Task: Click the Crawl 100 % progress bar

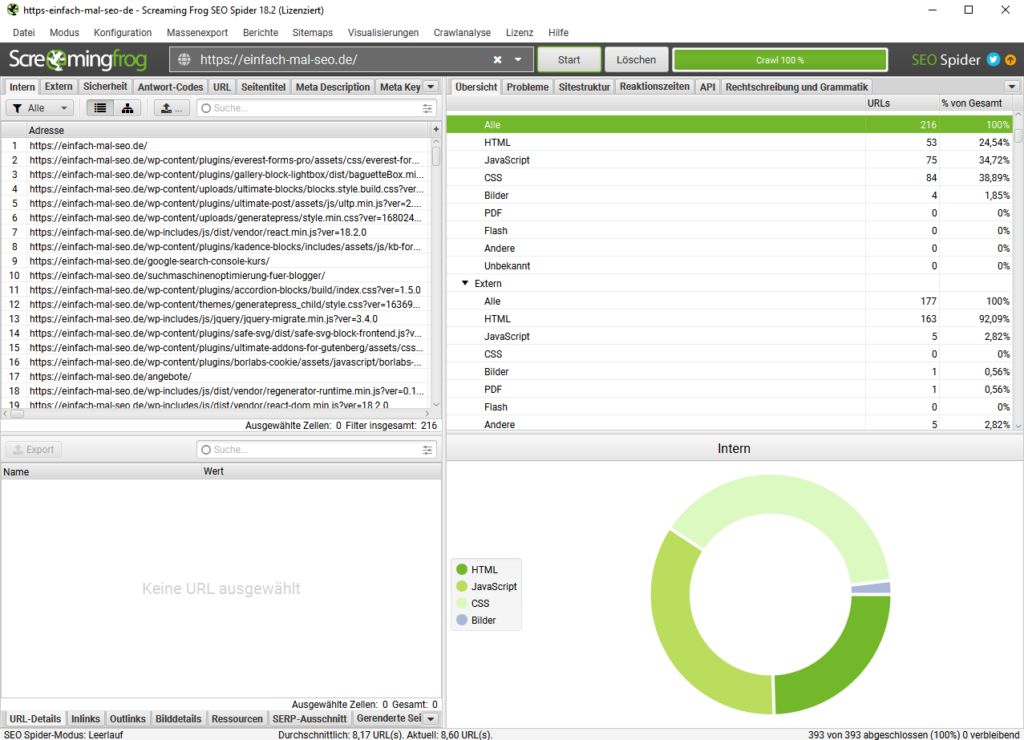Action: (x=780, y=60)
